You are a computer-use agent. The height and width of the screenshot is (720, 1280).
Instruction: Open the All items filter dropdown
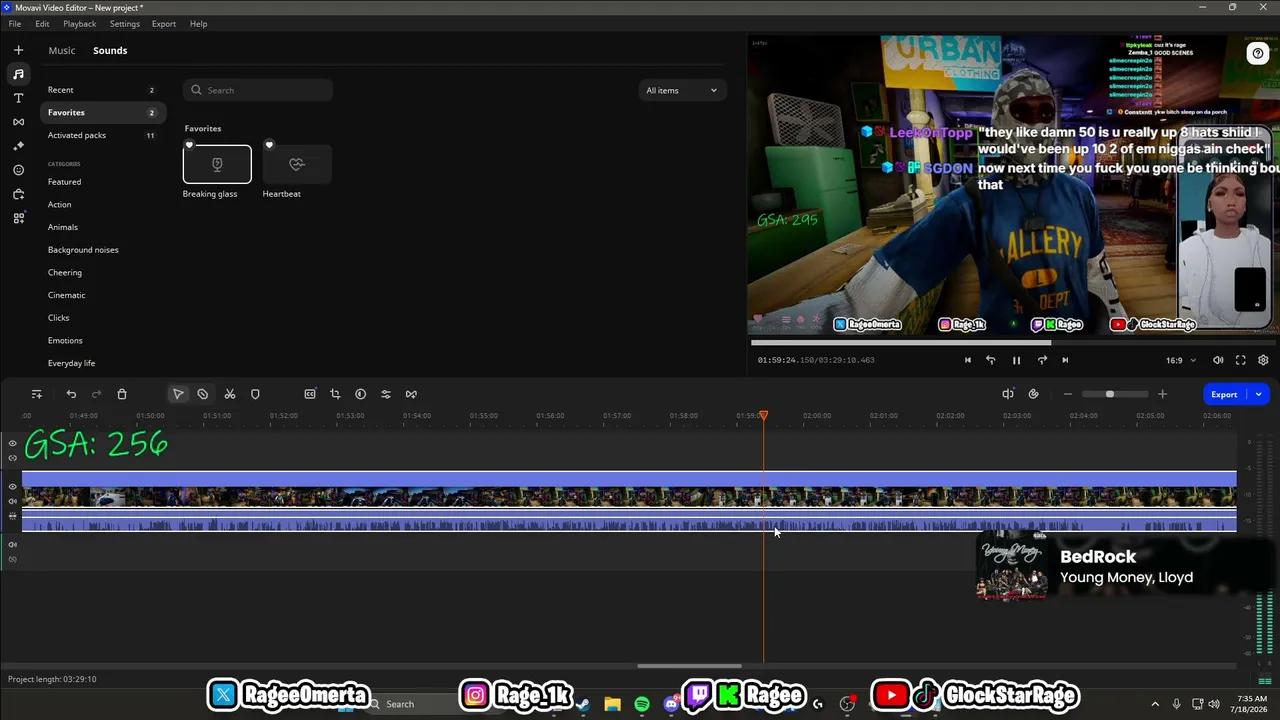click(681, 90)
